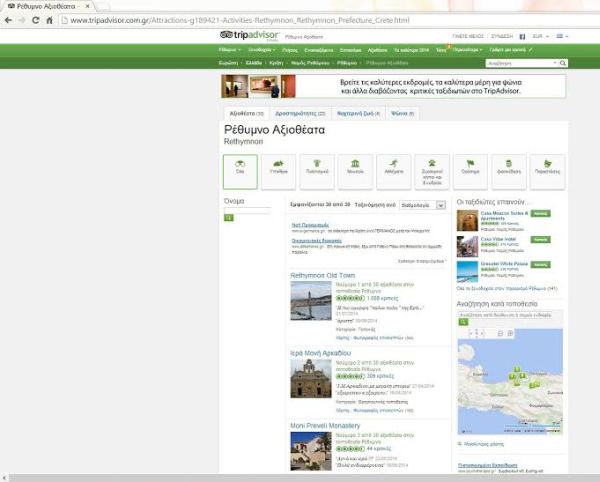Click green search button above map
This screenshot has height=482, width=600.
click(x=463, y=322)
